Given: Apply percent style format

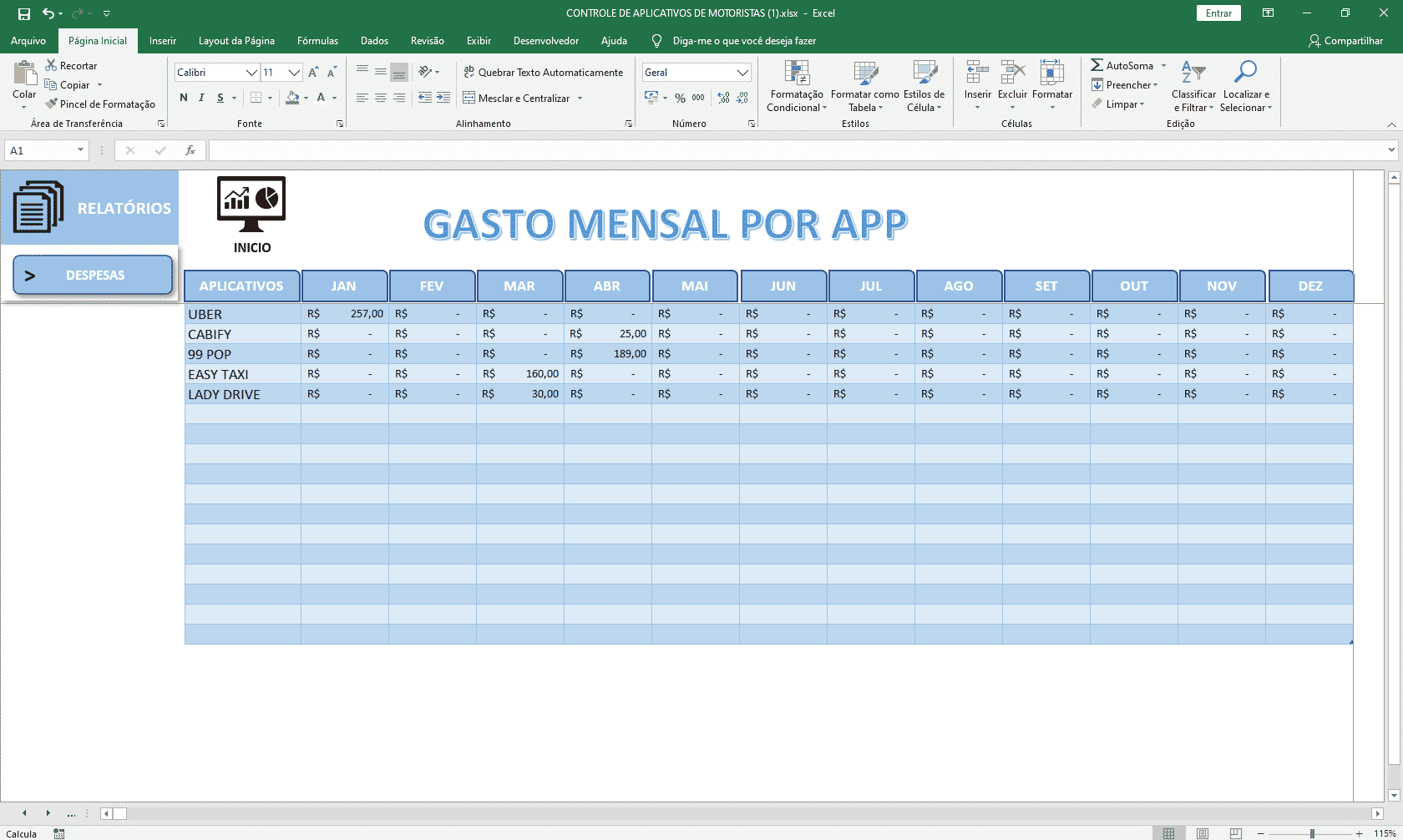Looking at the screenshot, I should 680,98.
